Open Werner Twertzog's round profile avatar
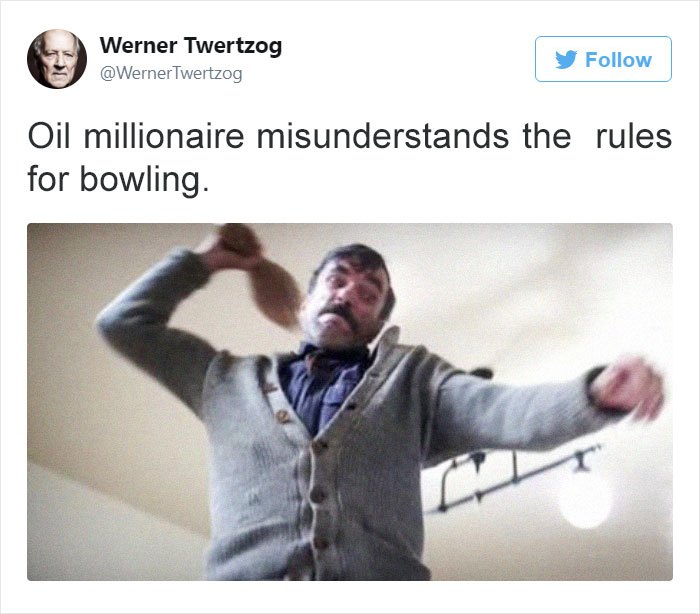This screenshot has width=700, height=614. pyautogui.click(x=57, y=59)
